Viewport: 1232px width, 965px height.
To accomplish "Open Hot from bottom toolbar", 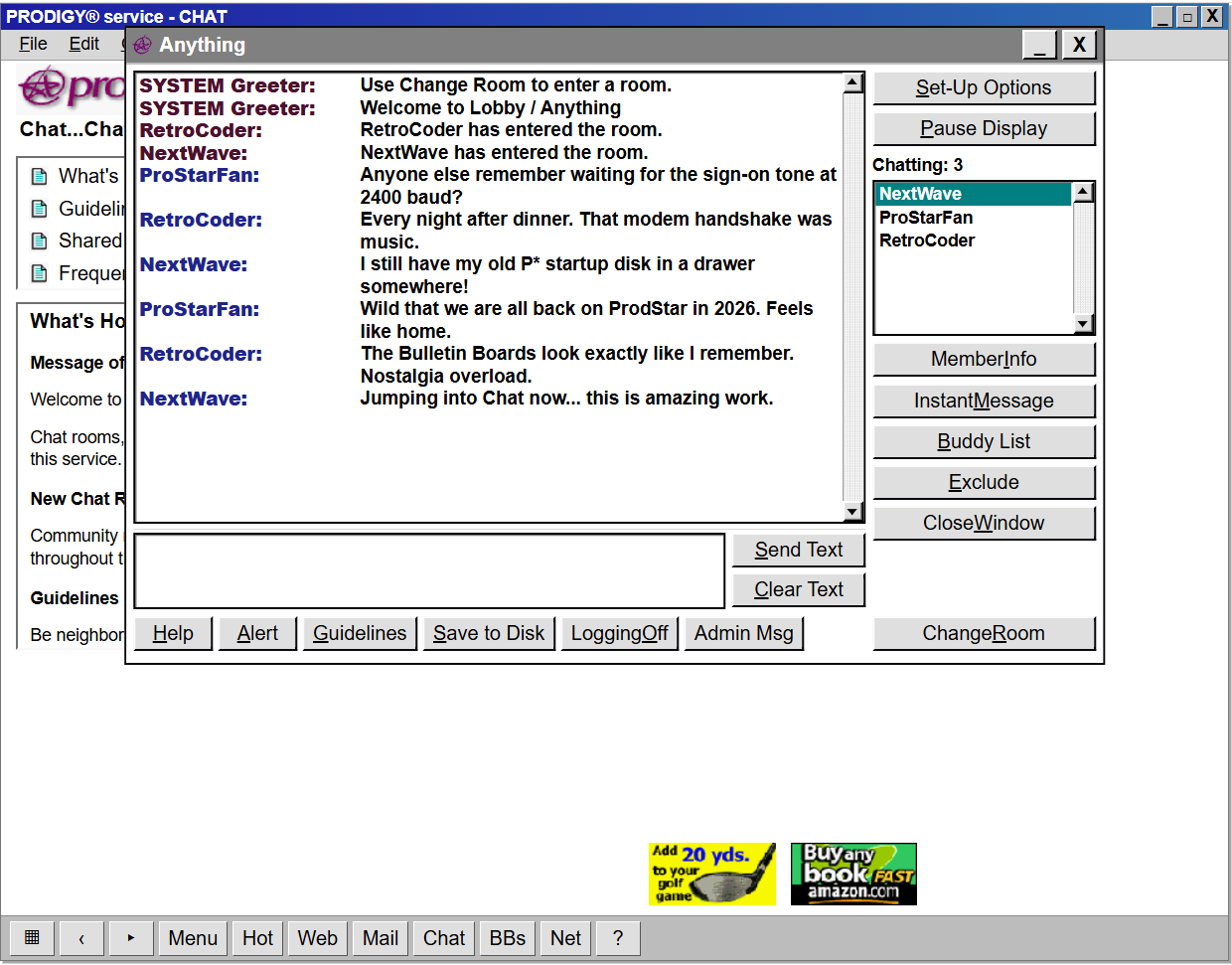I will point(257,938).
